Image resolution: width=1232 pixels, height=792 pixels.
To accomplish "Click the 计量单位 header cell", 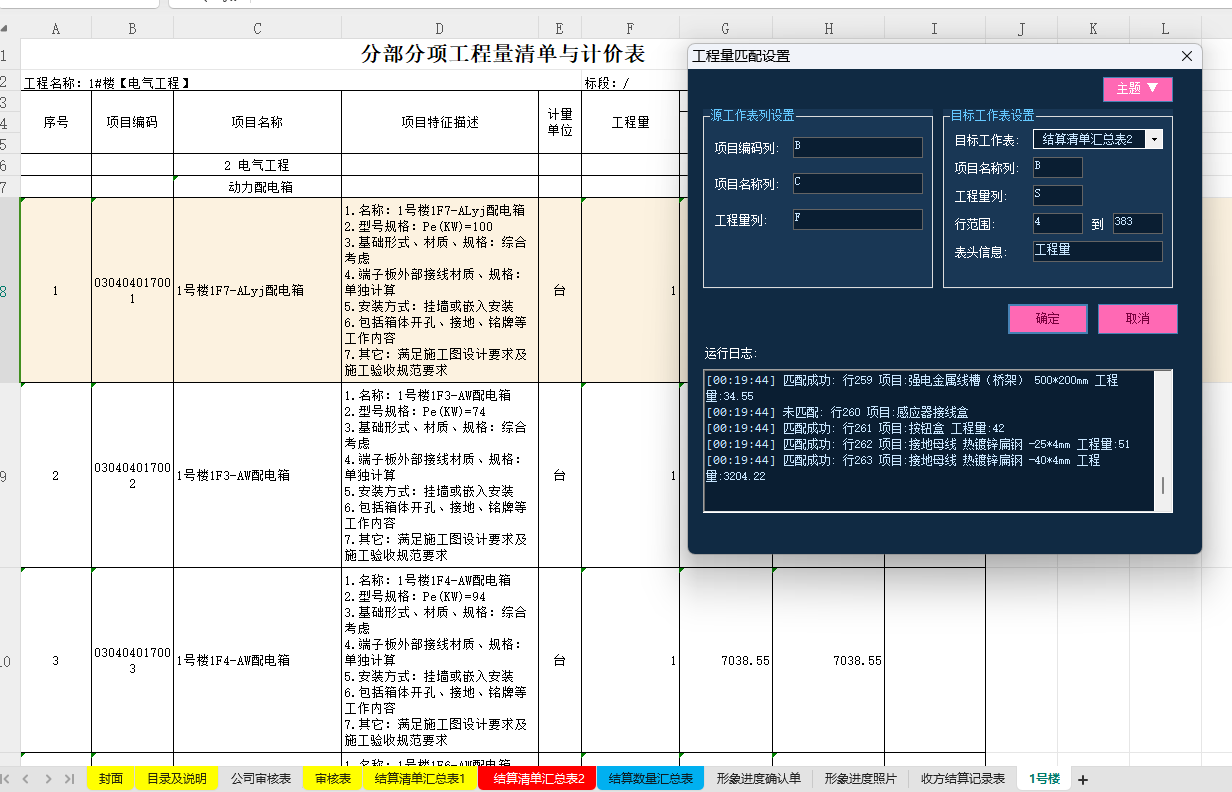I will click(x=560, y=122).
